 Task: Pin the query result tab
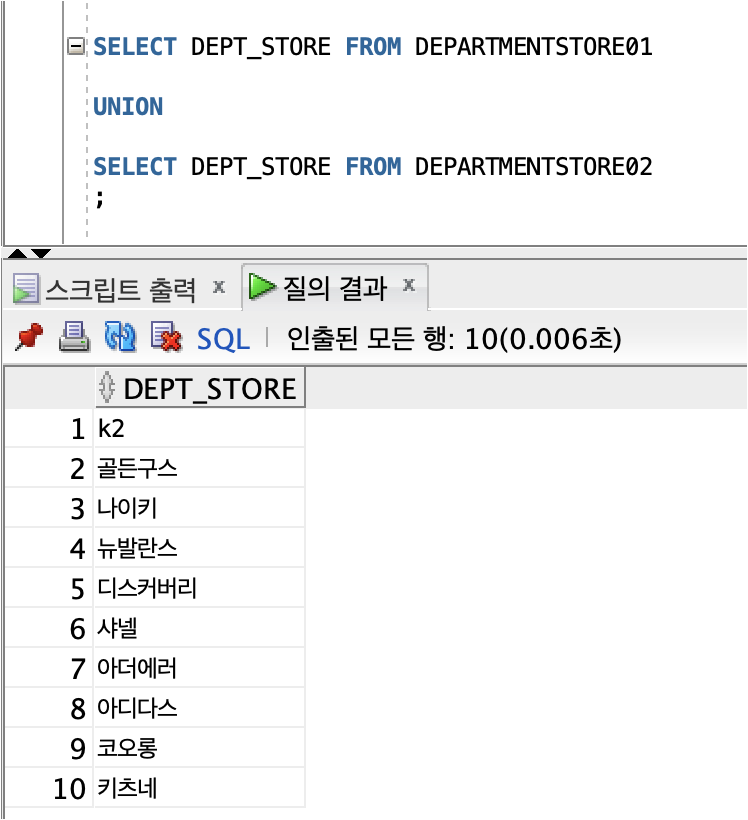(29, 337)
